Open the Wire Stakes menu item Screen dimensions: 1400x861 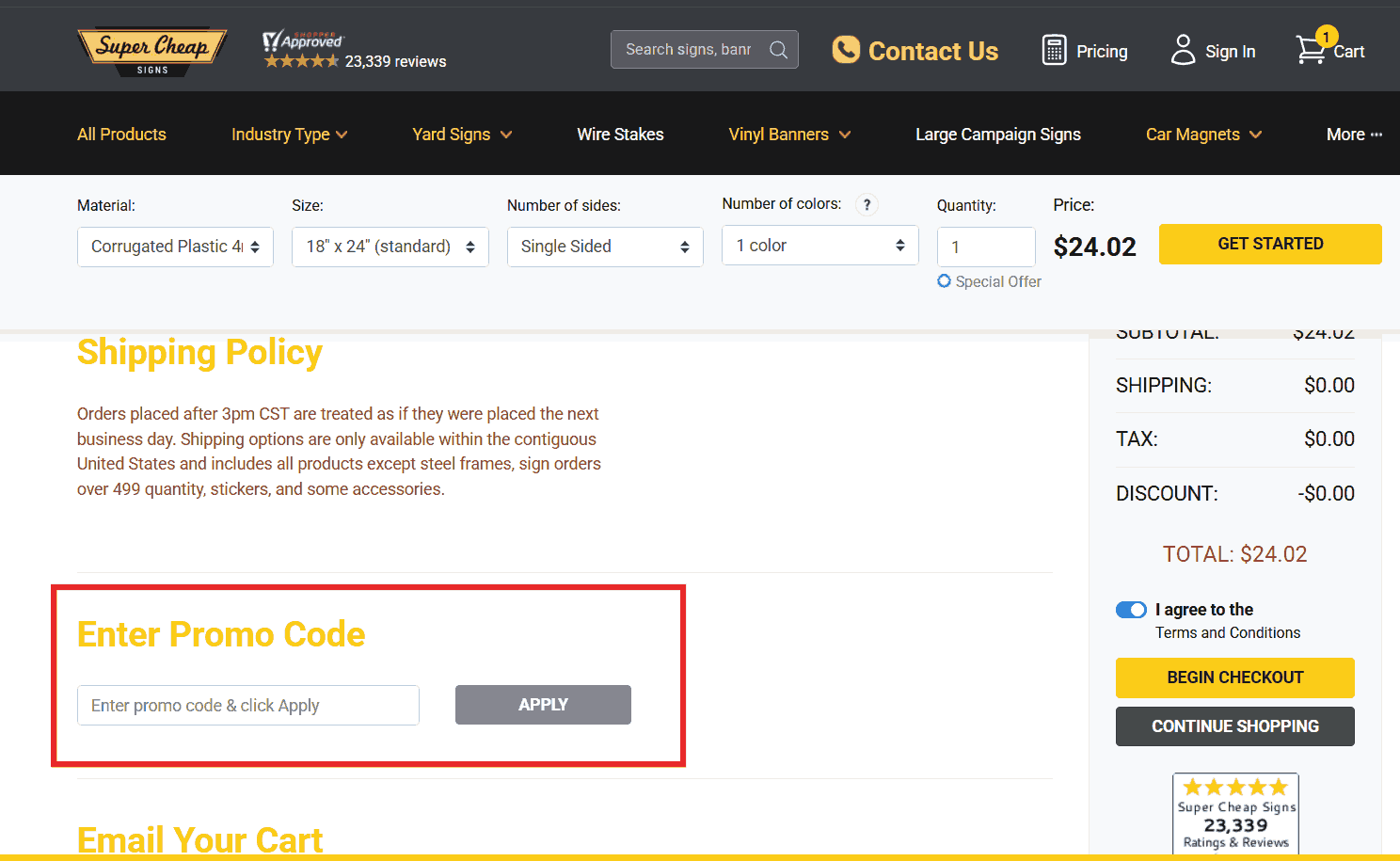620,135
